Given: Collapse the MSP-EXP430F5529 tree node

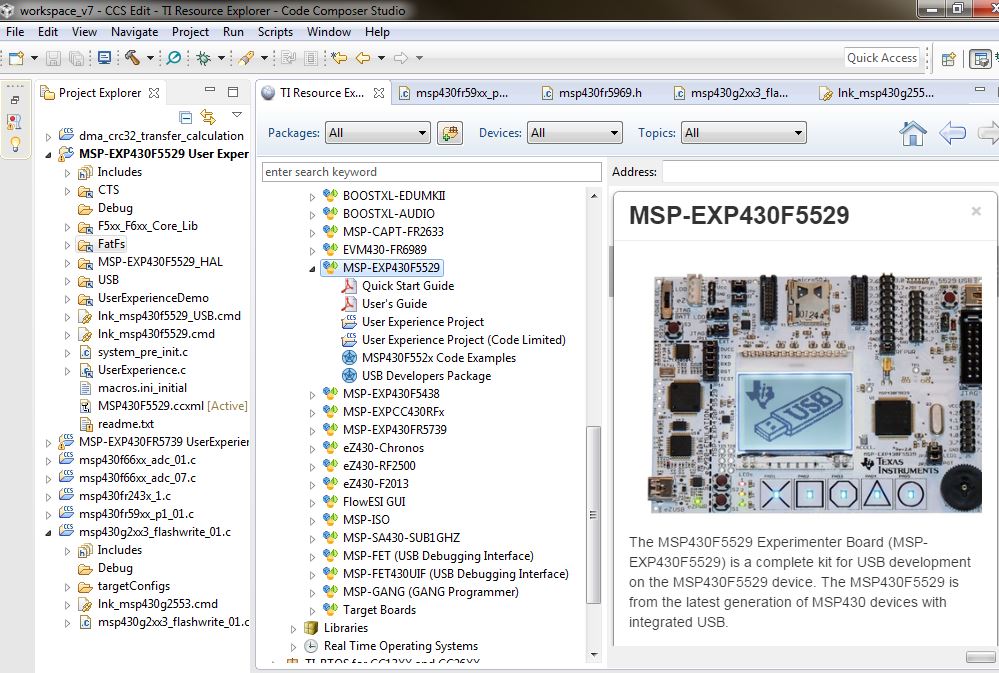Looking at the screenshot, I should coord(313,268).
